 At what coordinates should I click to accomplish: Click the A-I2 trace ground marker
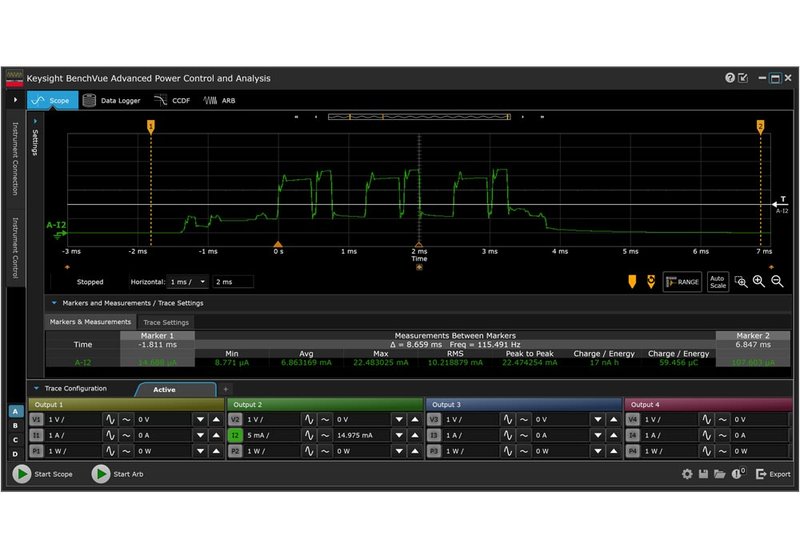point(60,235)
